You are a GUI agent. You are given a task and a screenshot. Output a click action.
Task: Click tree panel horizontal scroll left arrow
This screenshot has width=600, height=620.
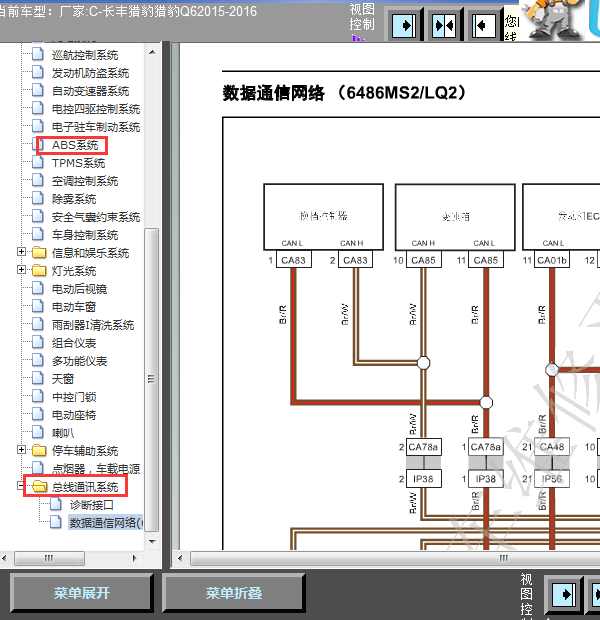[4, 558]
